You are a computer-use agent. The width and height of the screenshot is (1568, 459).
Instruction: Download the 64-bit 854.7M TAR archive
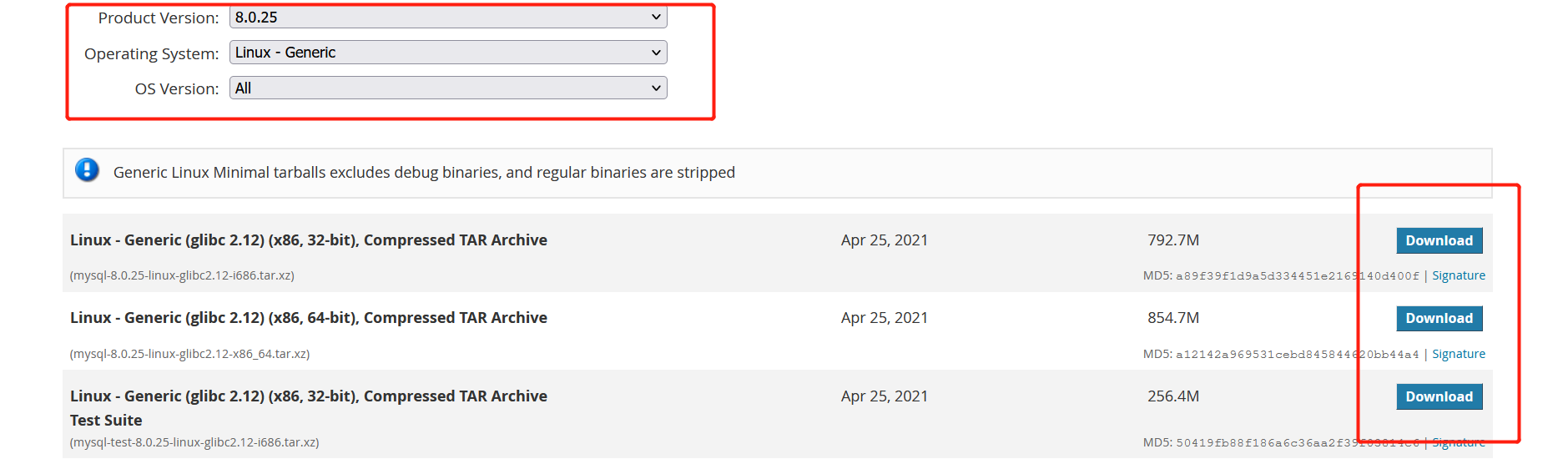click(1439, 318)
